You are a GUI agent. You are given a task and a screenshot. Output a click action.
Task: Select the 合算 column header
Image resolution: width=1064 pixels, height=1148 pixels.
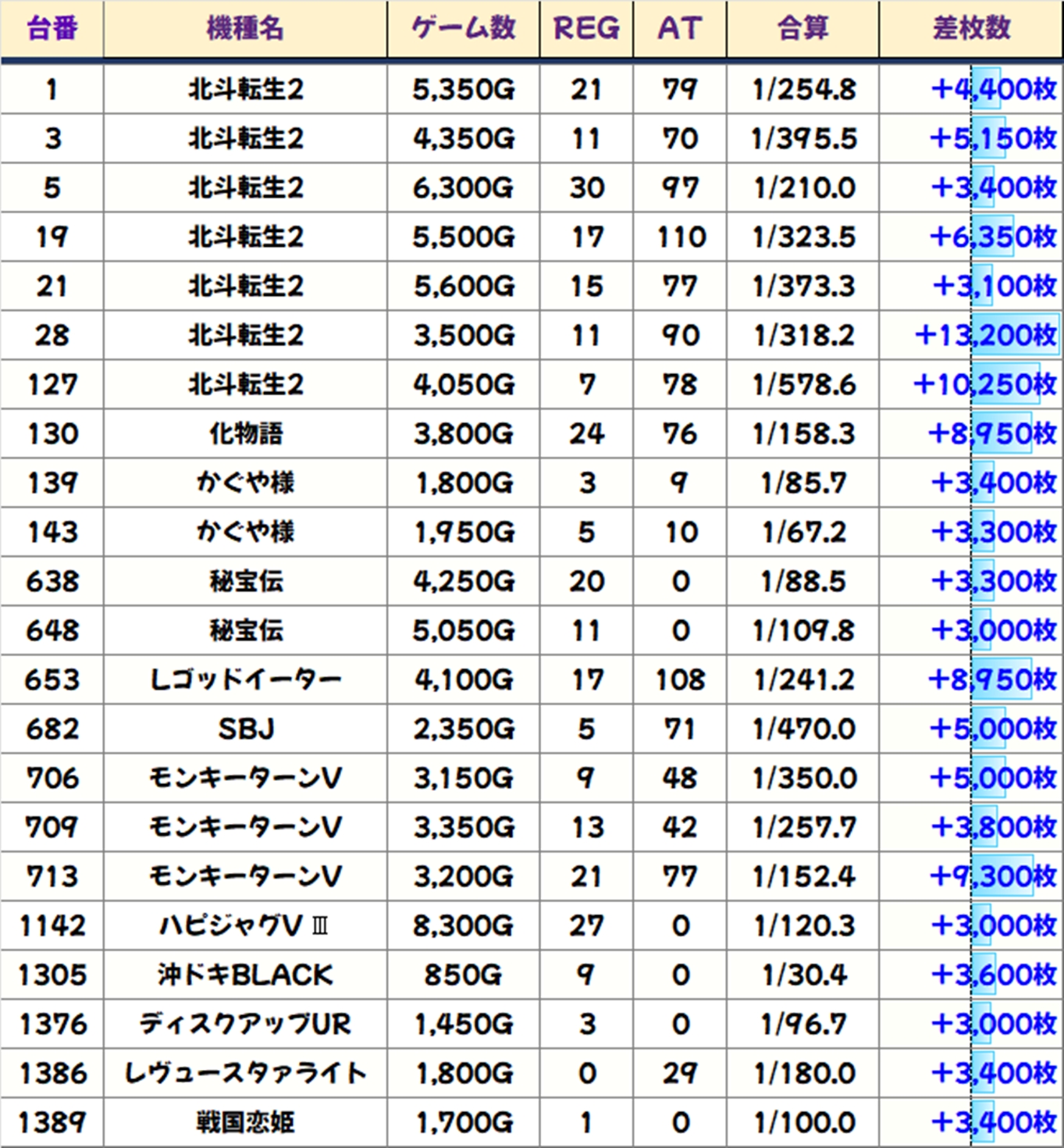point(802,29)
